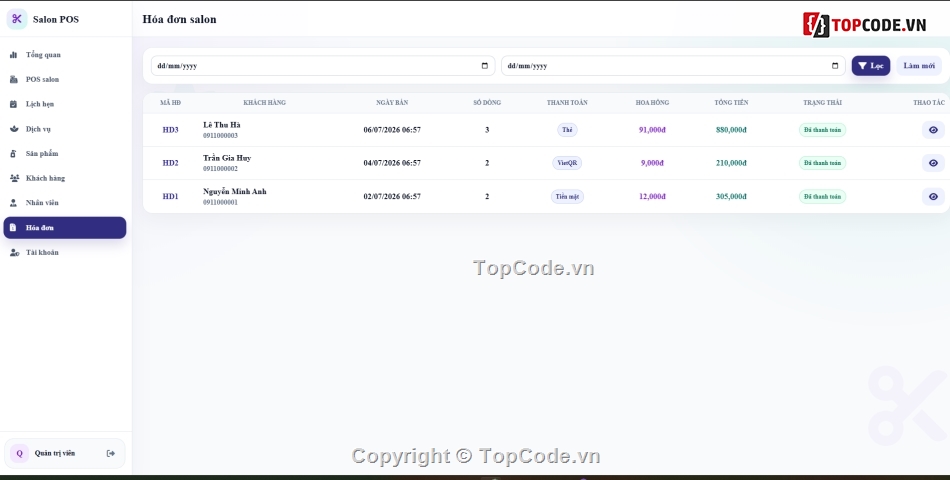950x480 pixels.
Task: Open calendar picker of second date field
Action: (x=835, y=65)
